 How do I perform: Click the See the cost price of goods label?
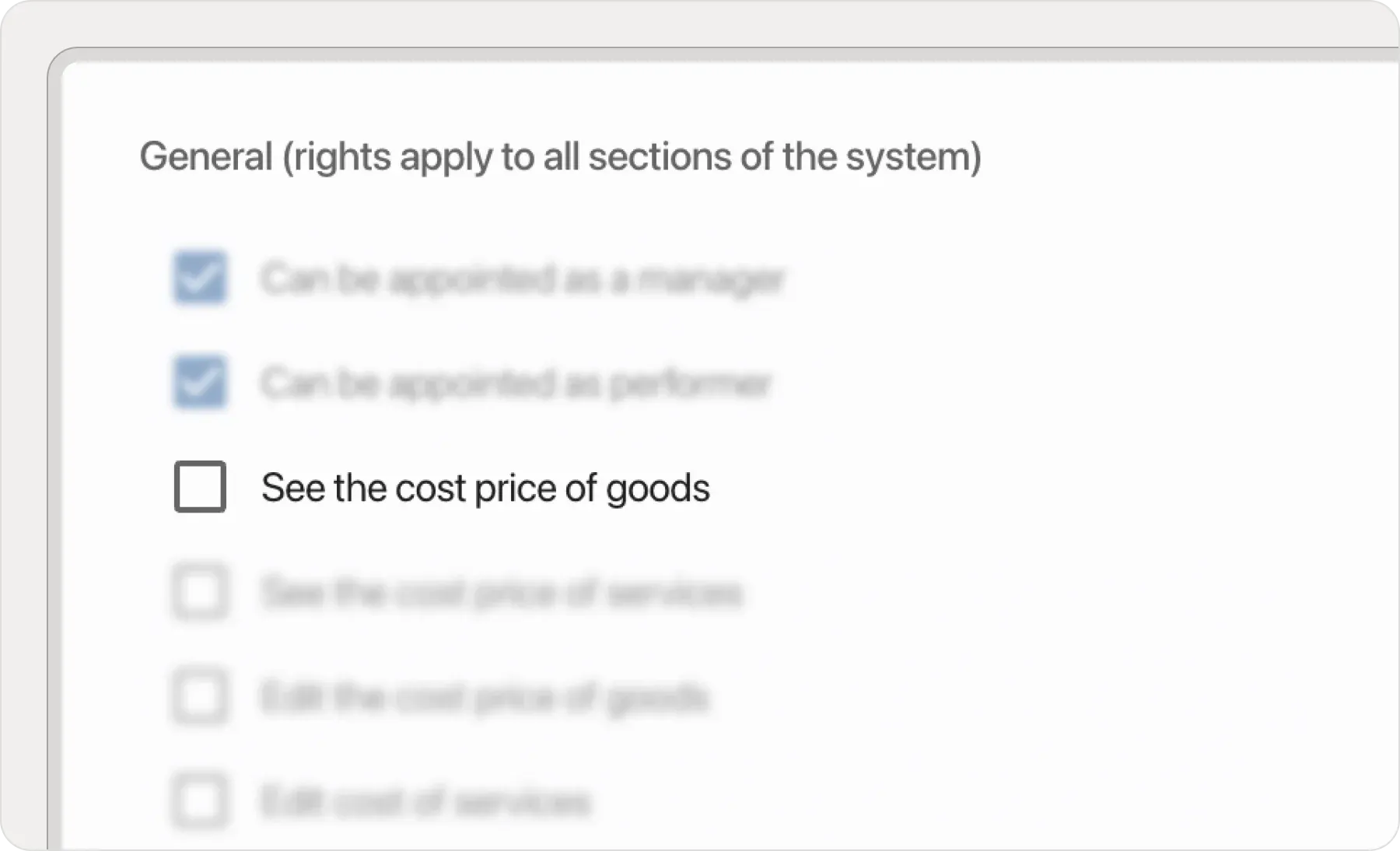485,488
